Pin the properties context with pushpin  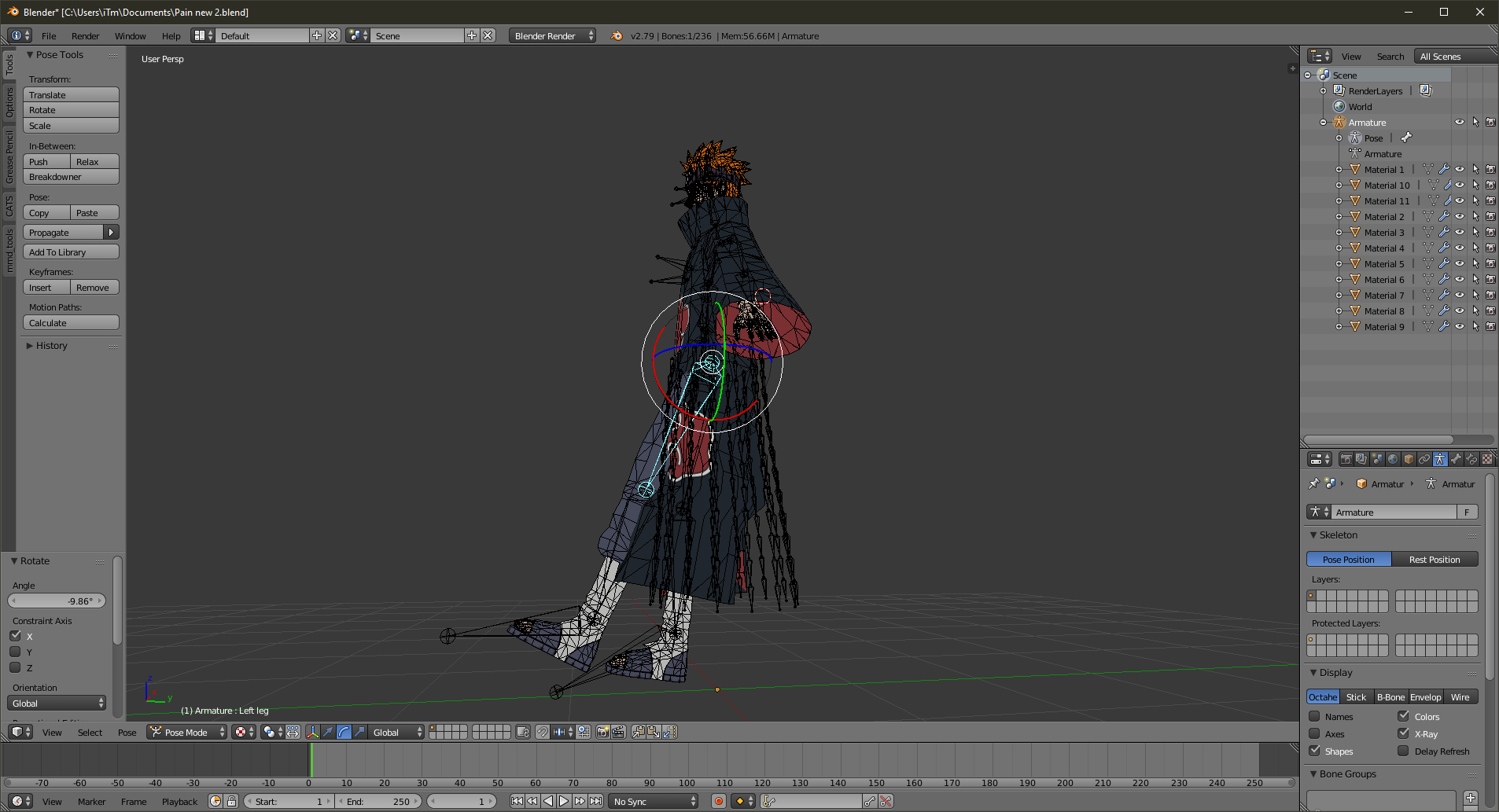pyautogui.click(x=1313, y=484)
